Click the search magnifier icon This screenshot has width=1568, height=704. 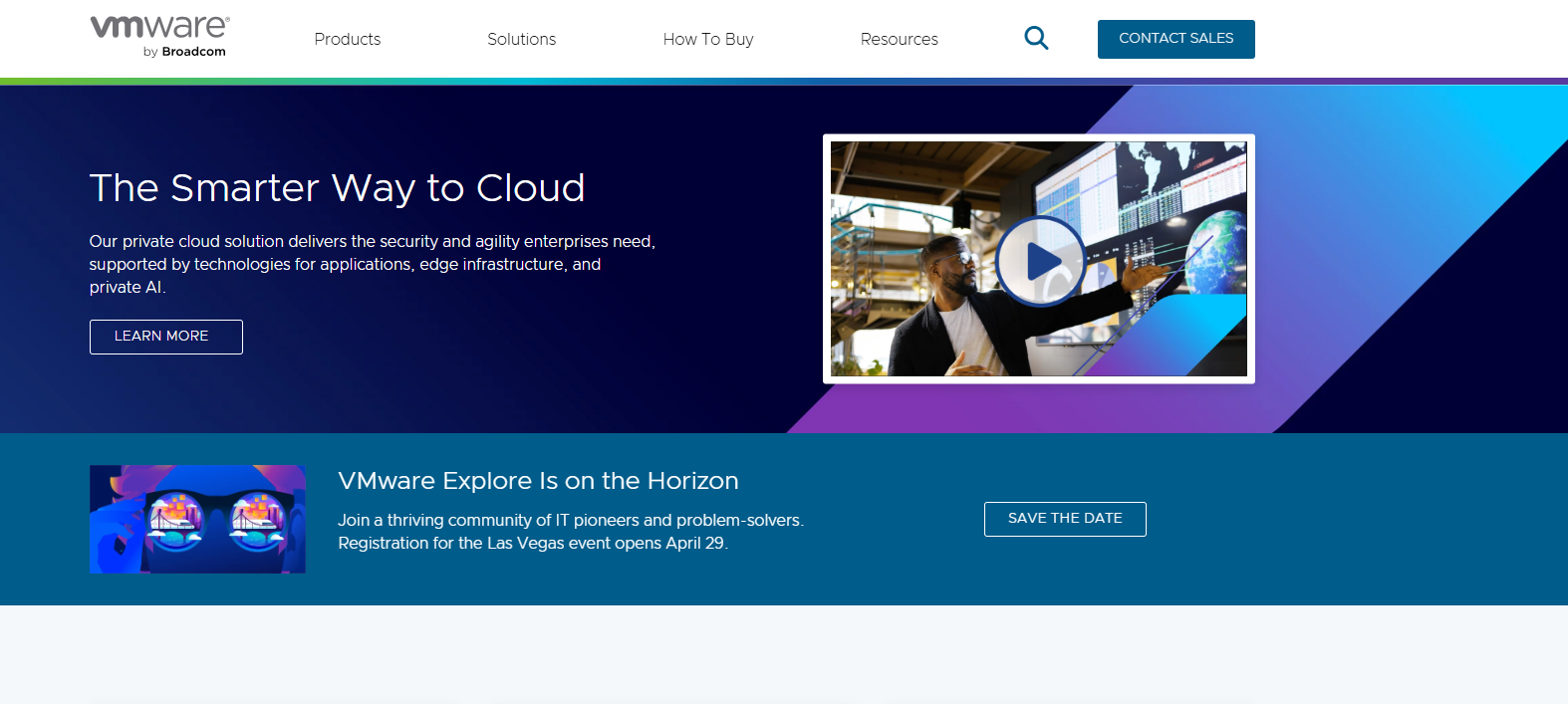(1036, 39)
